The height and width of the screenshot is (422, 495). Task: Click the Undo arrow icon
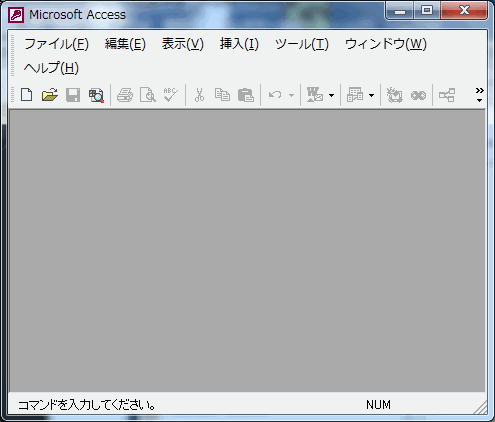tap(275, 95)
